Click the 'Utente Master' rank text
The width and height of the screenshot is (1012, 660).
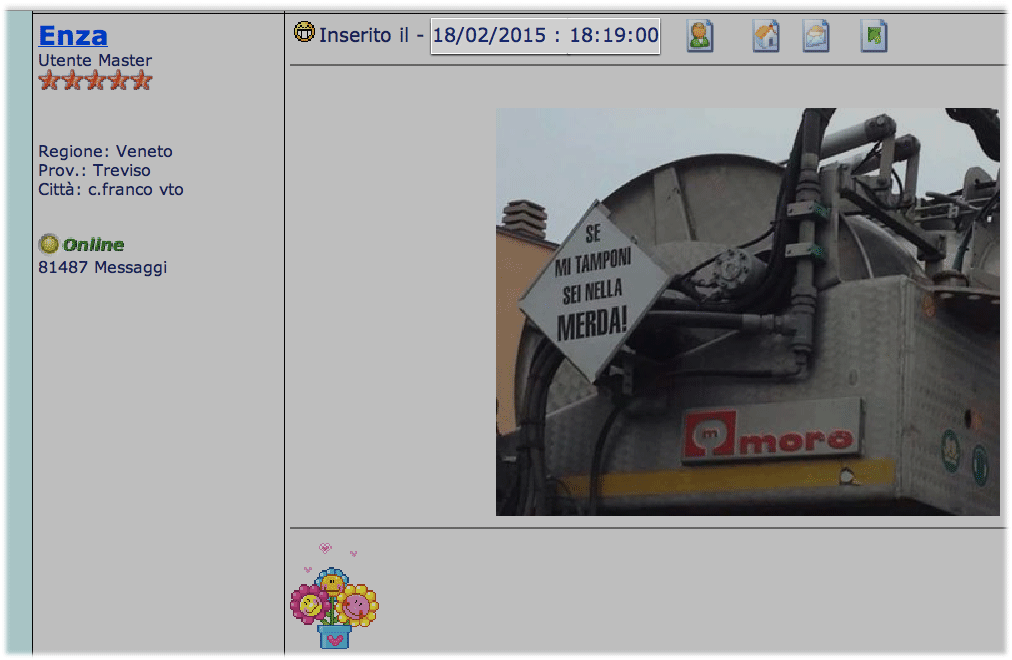tap(95, 60)
